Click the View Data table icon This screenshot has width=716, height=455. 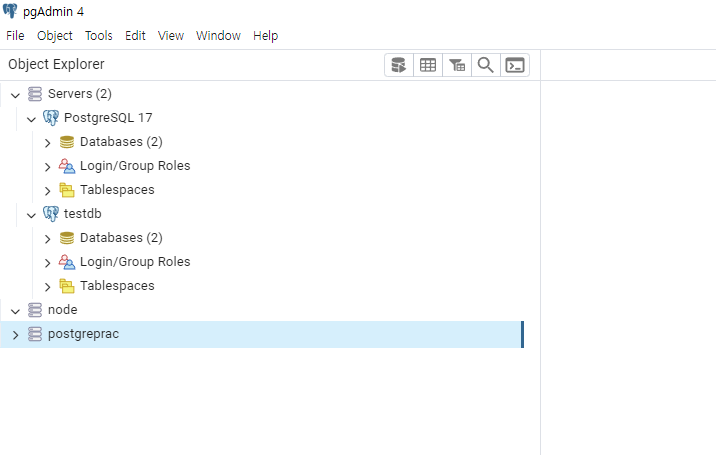coord(428,65)
